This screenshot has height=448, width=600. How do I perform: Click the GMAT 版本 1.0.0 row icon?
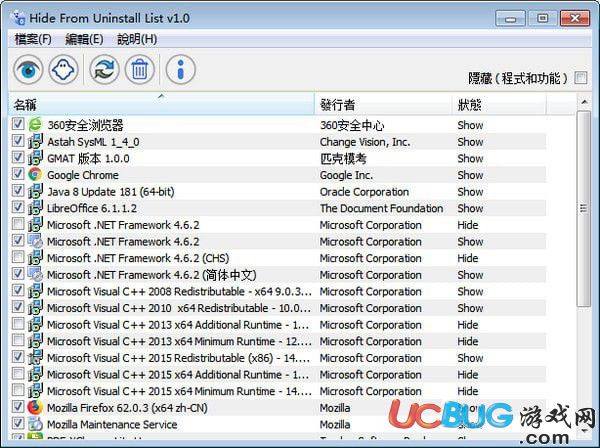[35, 158]
